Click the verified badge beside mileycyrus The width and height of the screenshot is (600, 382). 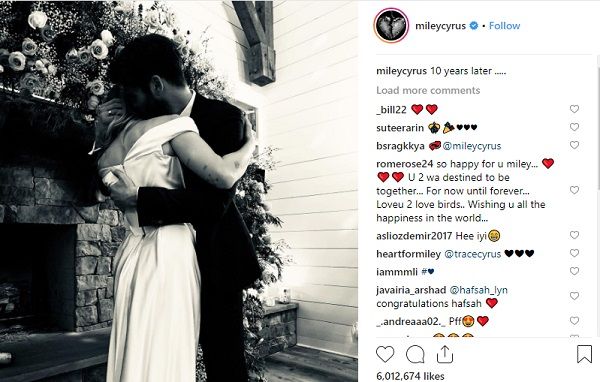(x=474, y=26)
